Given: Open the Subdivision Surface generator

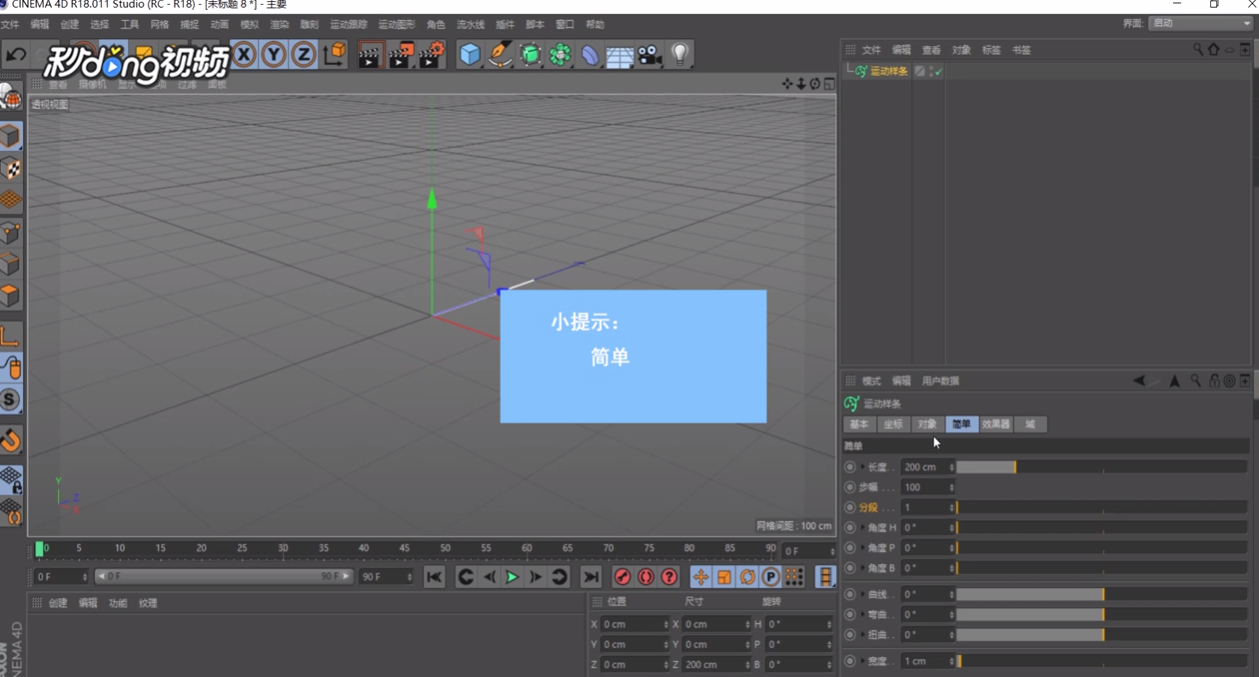Looking at the screenshot, I should click(530, 55).
